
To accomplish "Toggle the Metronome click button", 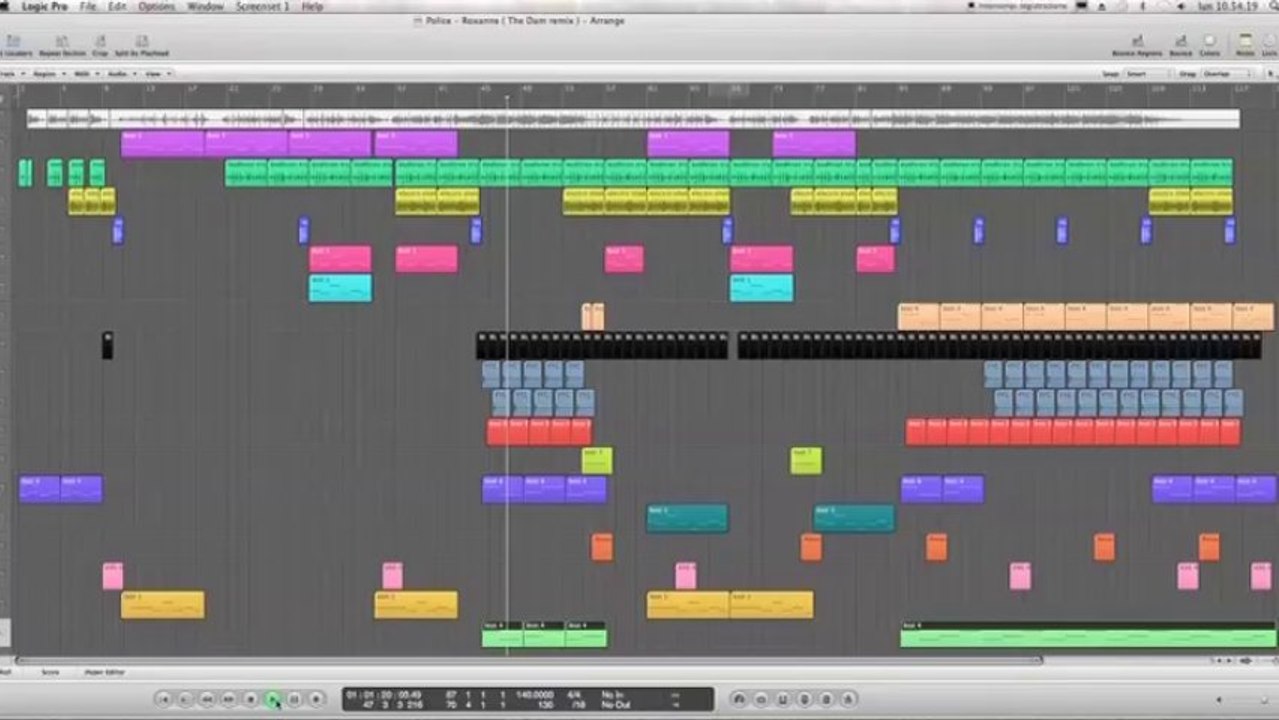I will 849,699.
